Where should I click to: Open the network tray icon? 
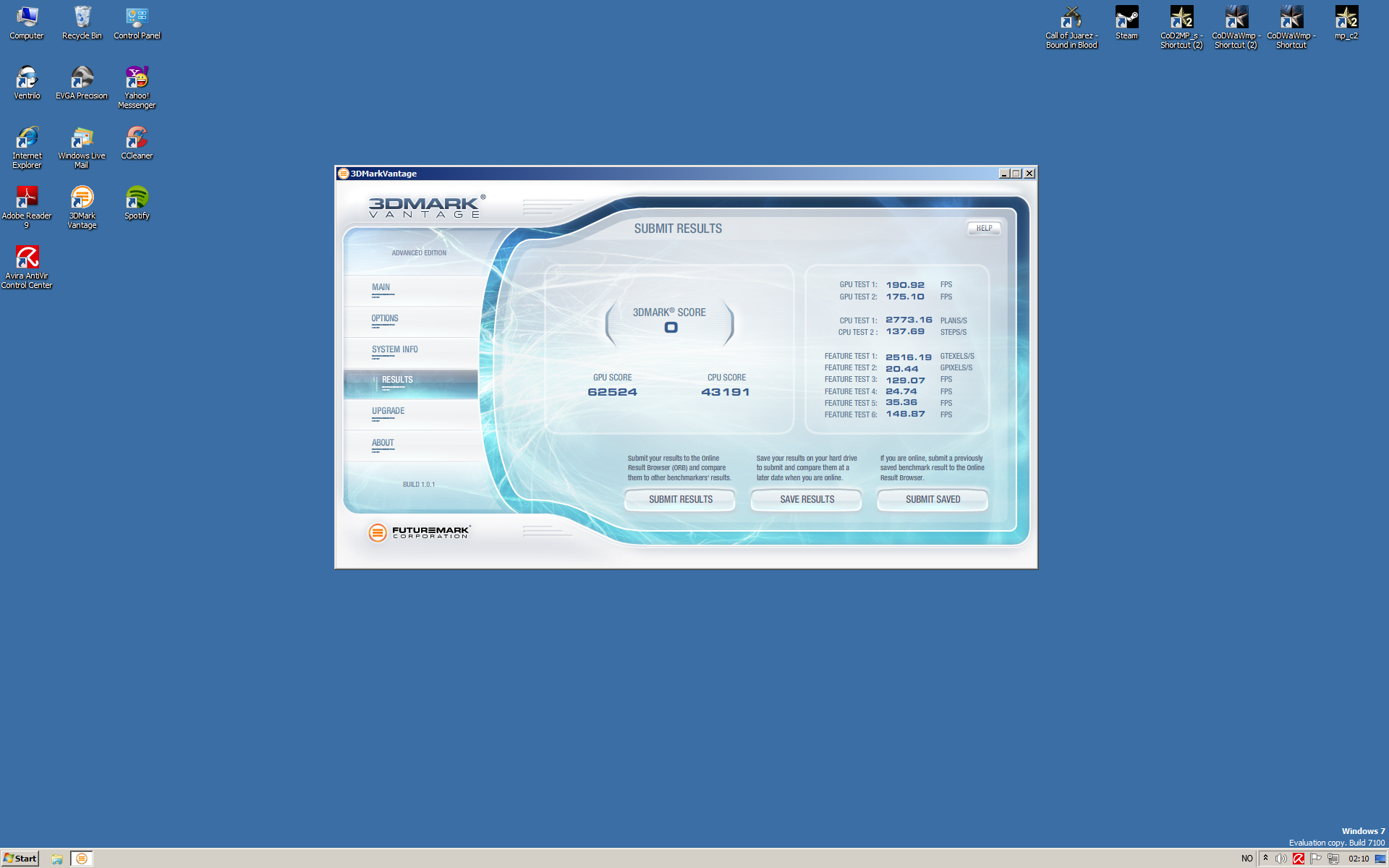pos(1333,859)
